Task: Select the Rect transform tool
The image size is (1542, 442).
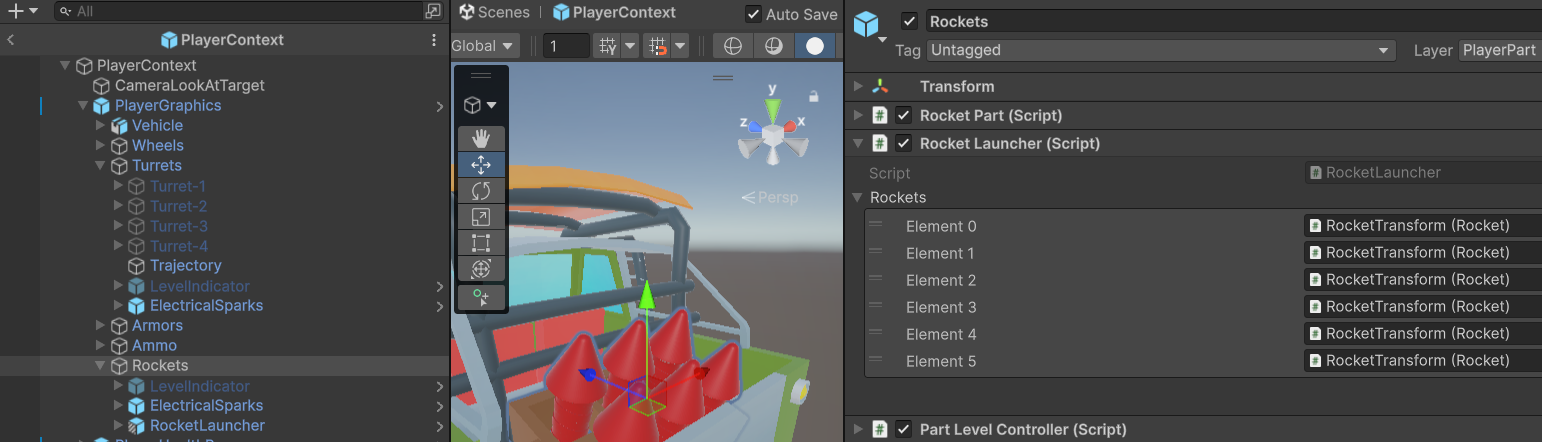Action: [x=481, y=243]
